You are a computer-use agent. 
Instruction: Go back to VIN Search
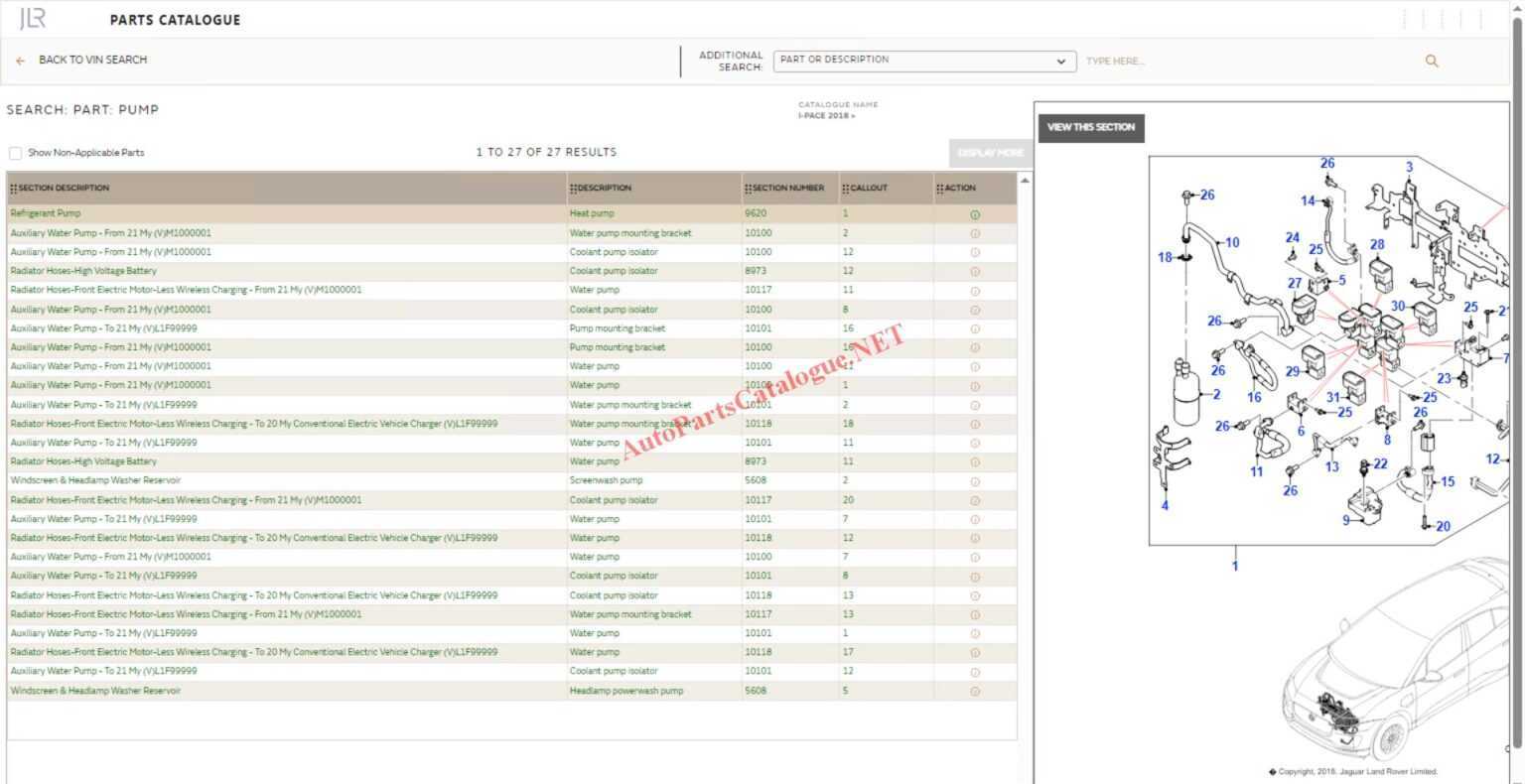92,60
